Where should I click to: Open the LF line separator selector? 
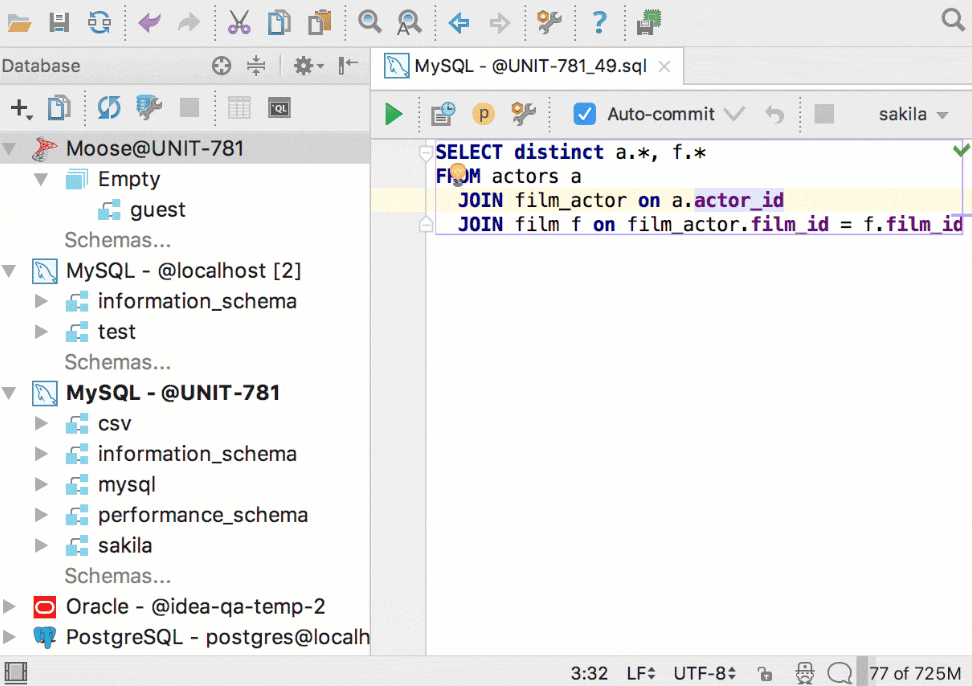[641, 673]
